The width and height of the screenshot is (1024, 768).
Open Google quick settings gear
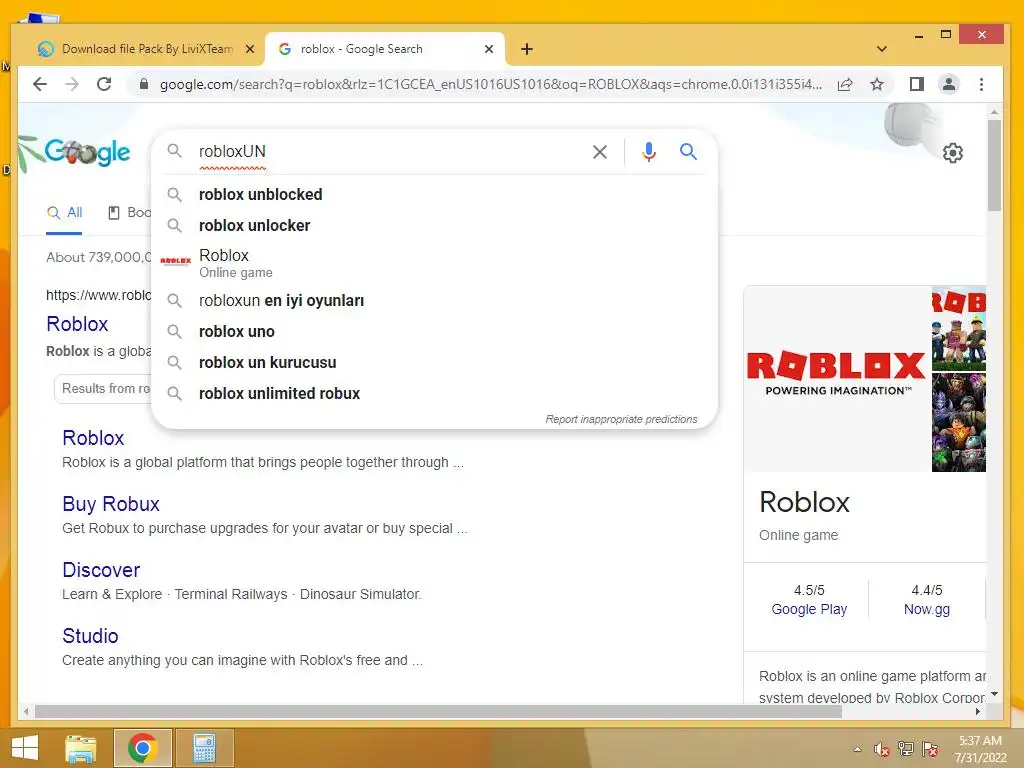[953, 153]
